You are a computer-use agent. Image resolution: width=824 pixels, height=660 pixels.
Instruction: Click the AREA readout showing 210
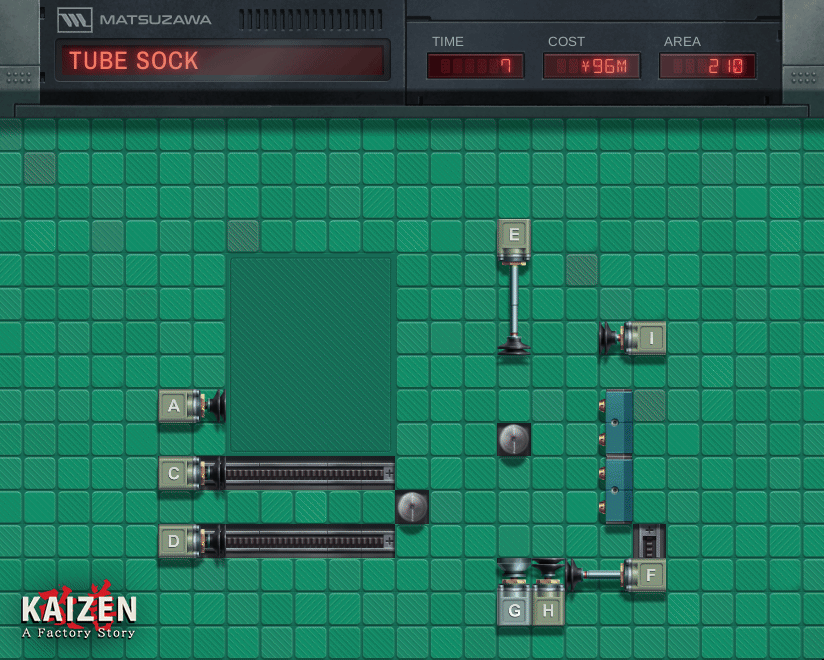[708, 66]
